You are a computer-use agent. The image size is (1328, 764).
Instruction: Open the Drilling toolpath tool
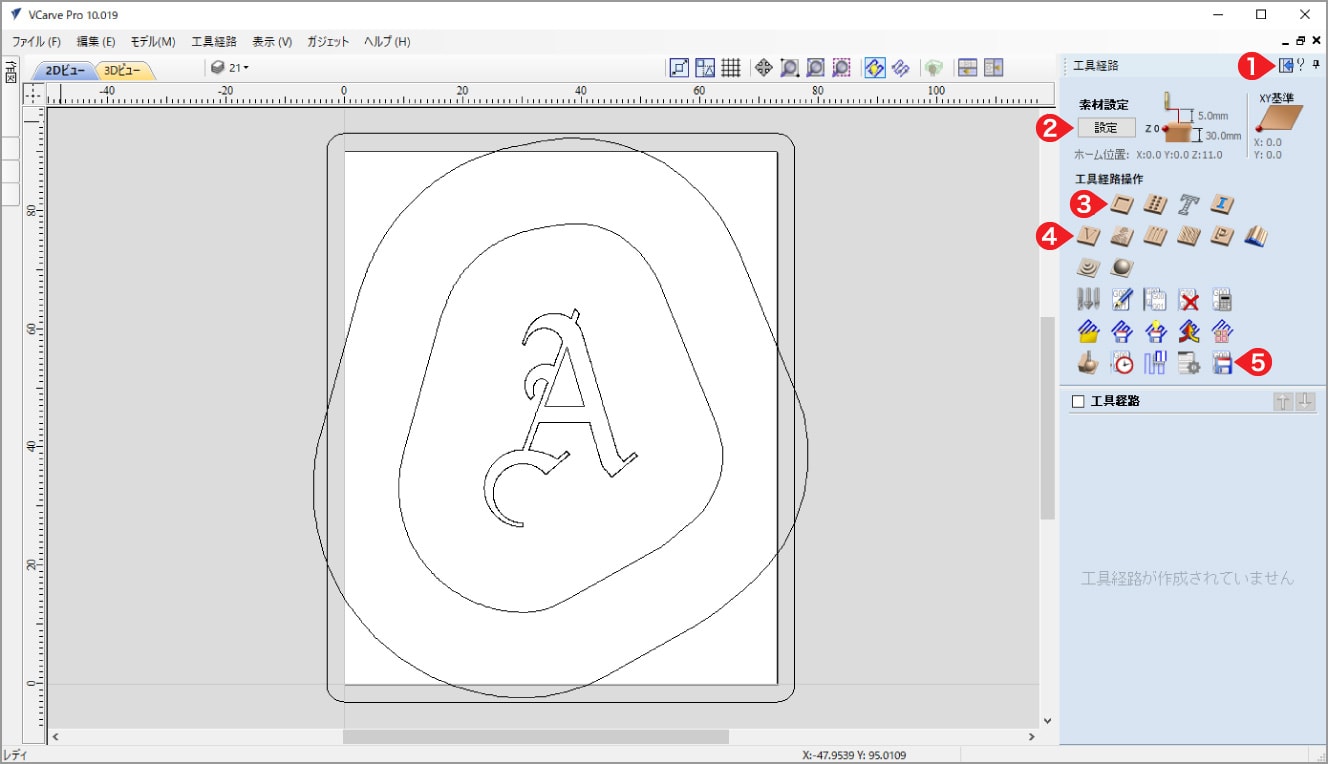click(1155, 204)
